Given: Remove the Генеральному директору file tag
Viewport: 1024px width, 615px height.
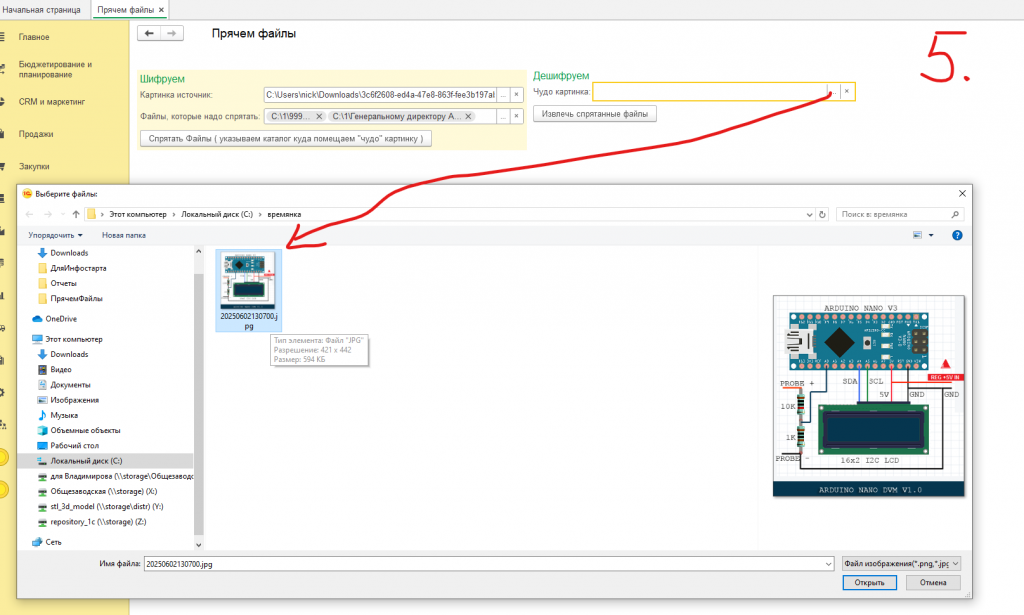Looking at the screenshot, I should tap(468, 116).
